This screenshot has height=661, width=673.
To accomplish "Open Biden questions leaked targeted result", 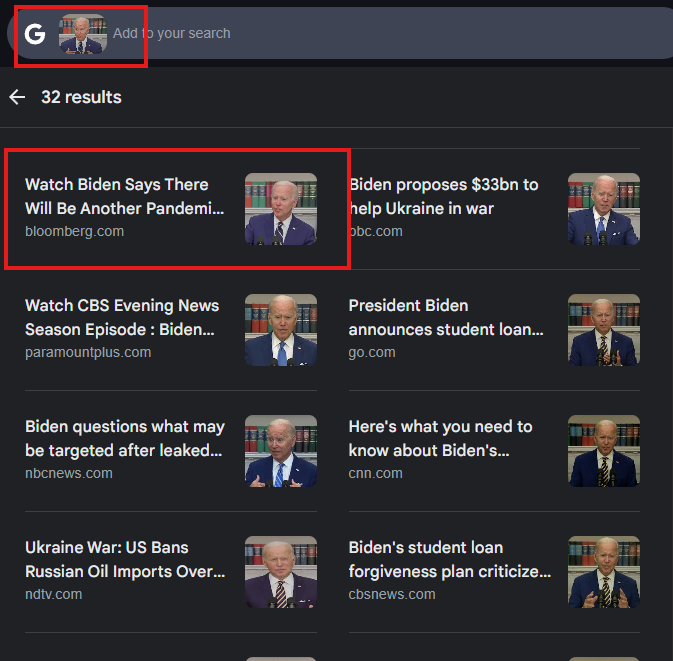I will (171, 451).
